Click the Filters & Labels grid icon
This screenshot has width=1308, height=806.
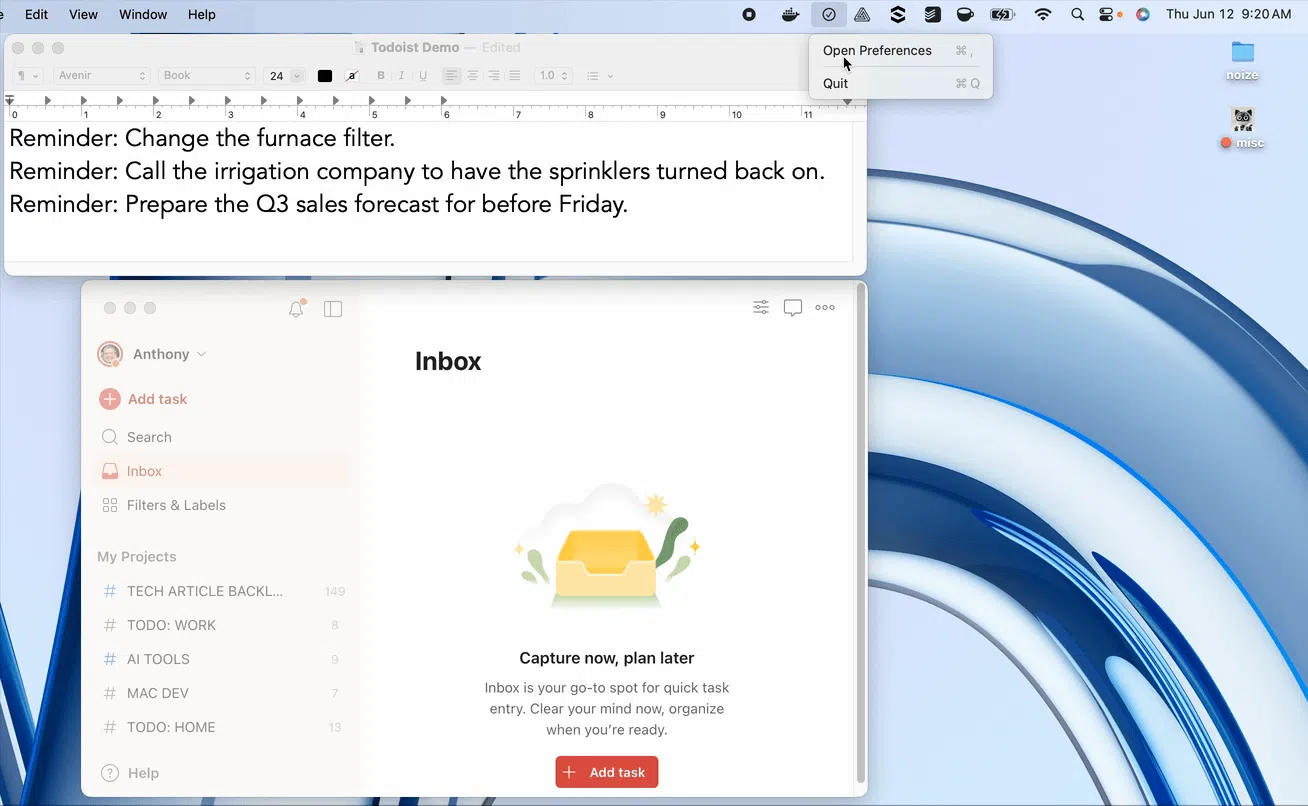point(110,505)
